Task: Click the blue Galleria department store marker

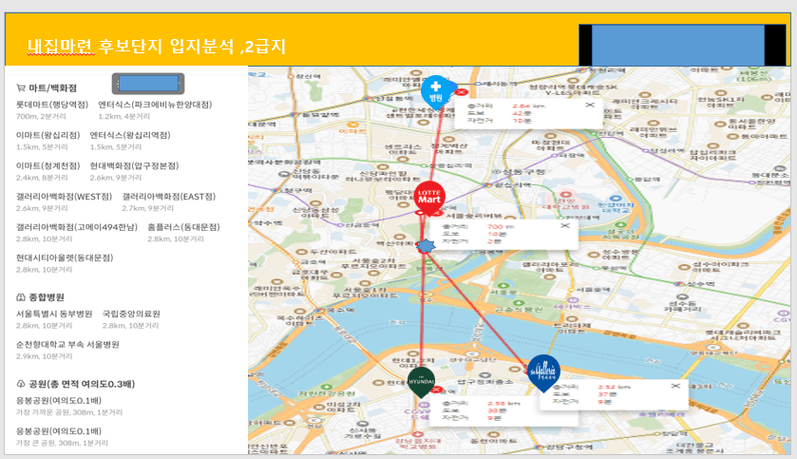Action: coord(543,373)
